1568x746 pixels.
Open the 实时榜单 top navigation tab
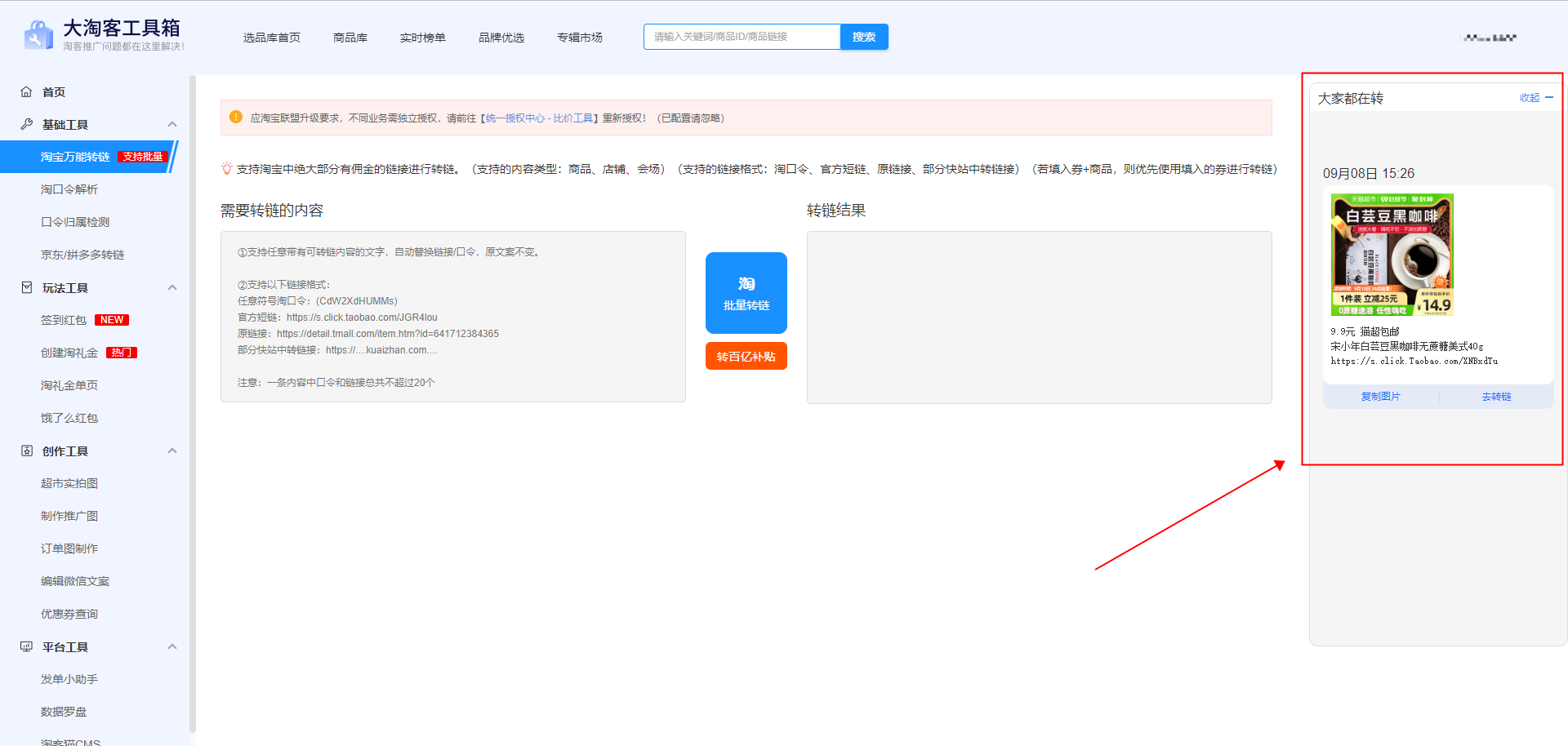(422, 38)
